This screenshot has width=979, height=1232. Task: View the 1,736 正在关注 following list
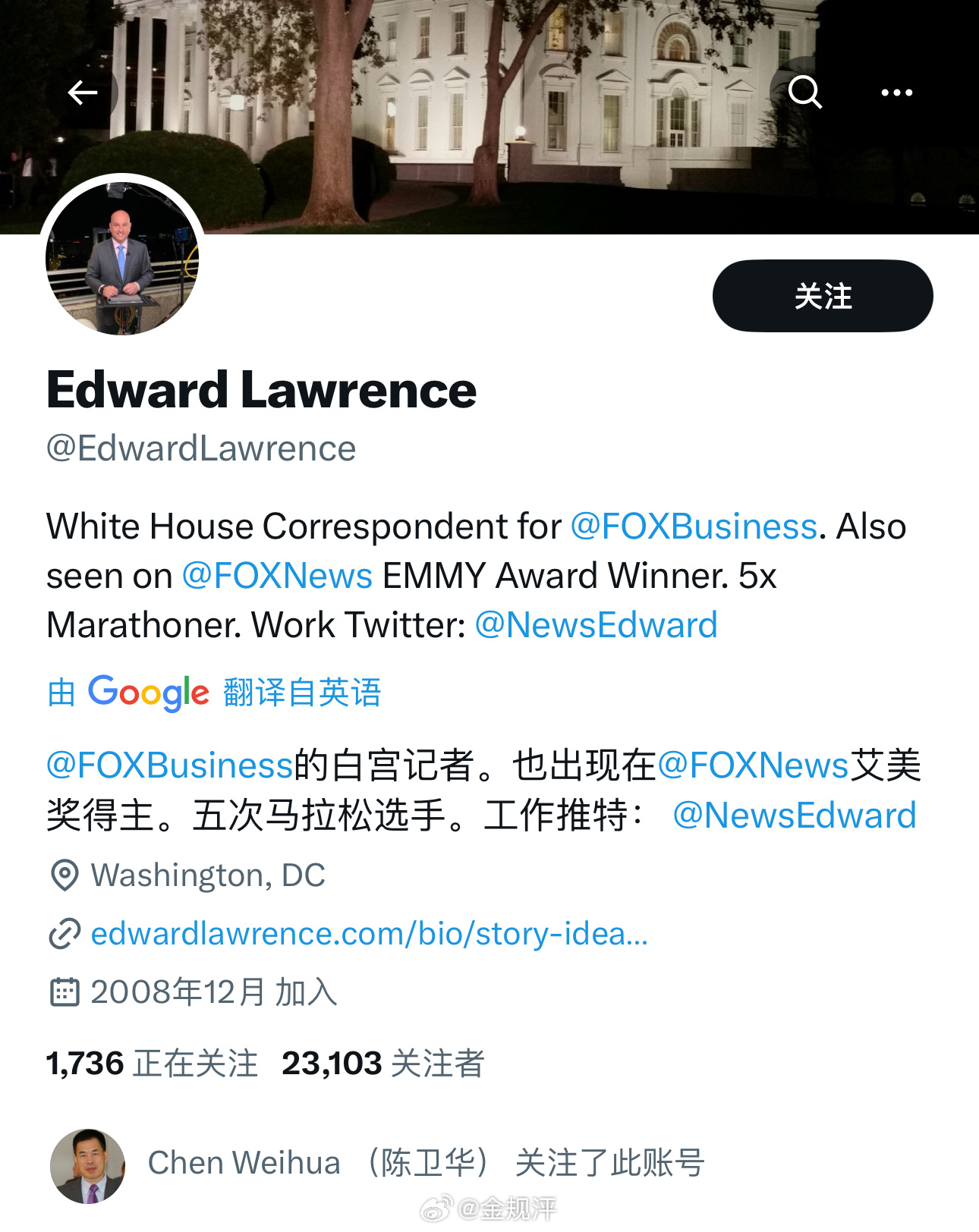pyautogui.click(x=152, y=1064)
